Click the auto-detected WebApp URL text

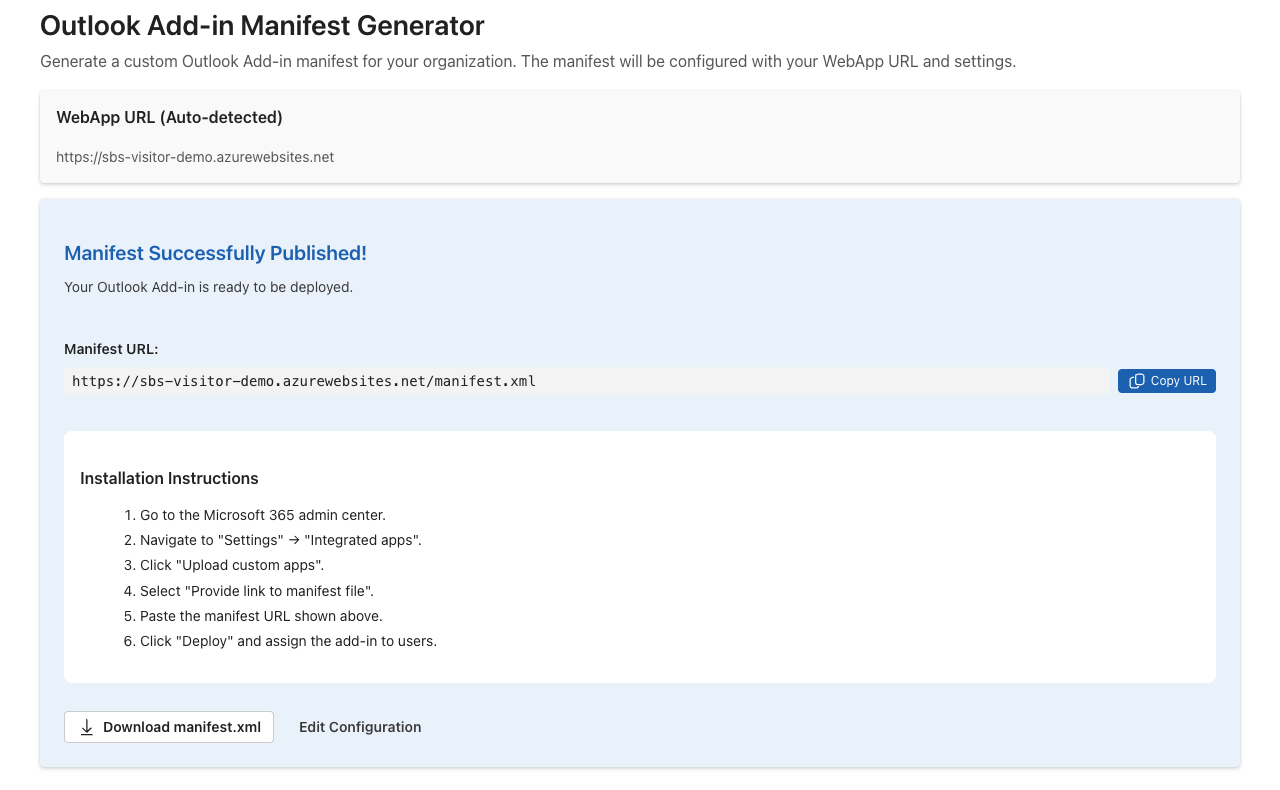(x=195, y=157)
